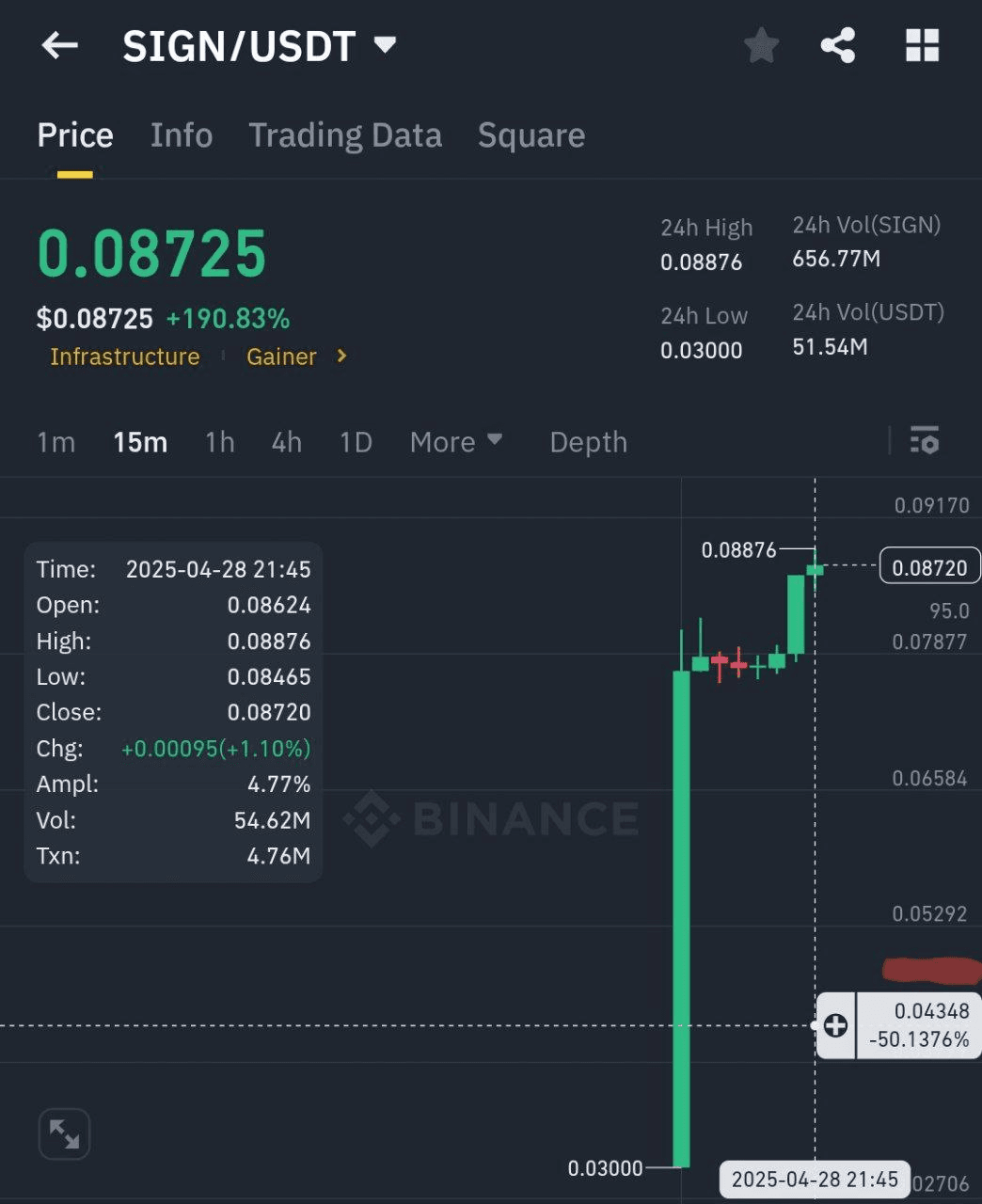This screenshot has width=982, height=1204.
Task: Tap the Infrastructure category tag
Action: click(125, 356)
